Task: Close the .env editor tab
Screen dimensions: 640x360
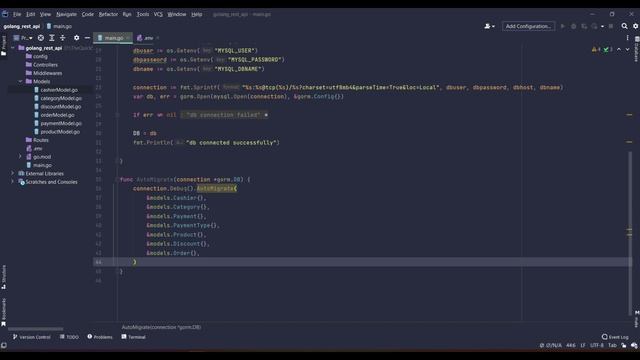Action: point(158,38)
